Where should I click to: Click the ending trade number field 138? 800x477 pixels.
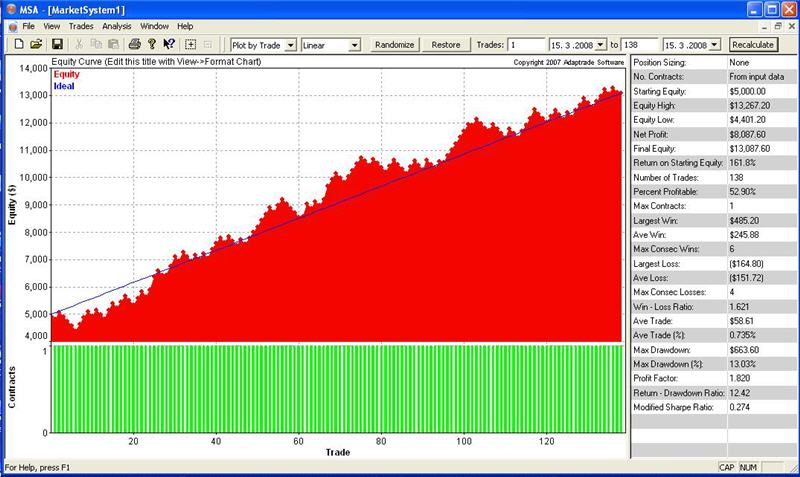pos(640,45)
